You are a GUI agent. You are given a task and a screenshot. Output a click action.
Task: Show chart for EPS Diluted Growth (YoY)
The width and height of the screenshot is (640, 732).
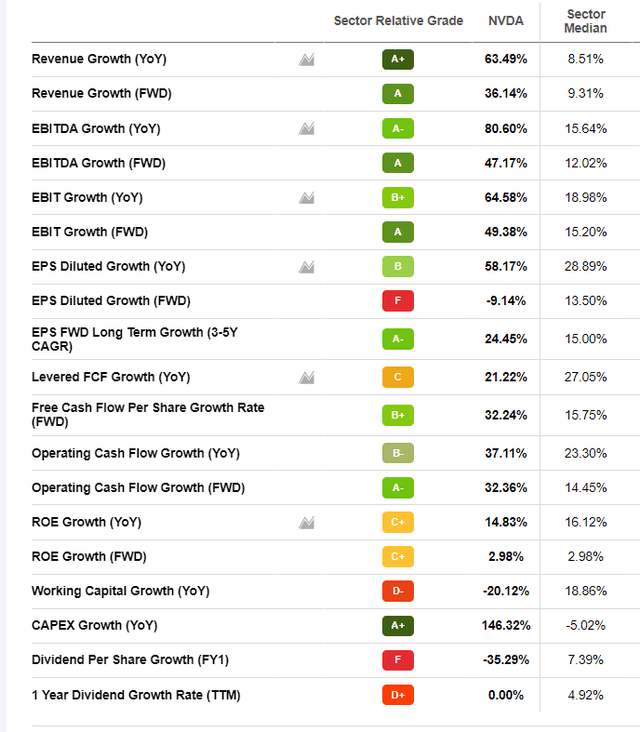(x=307, y=266)
